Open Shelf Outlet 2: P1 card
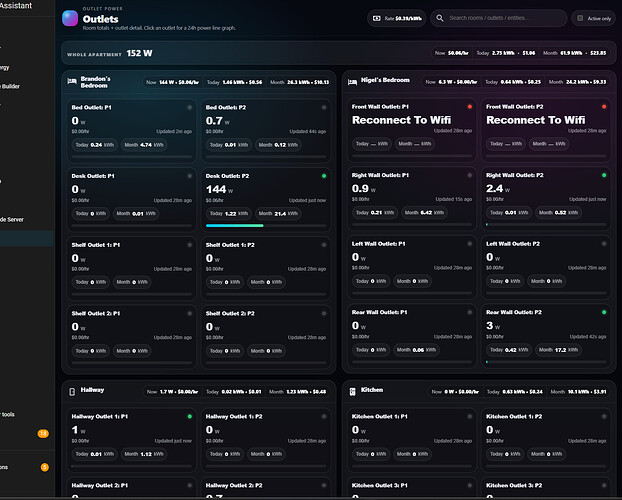The image size is (622, 500). pos(131,337)
